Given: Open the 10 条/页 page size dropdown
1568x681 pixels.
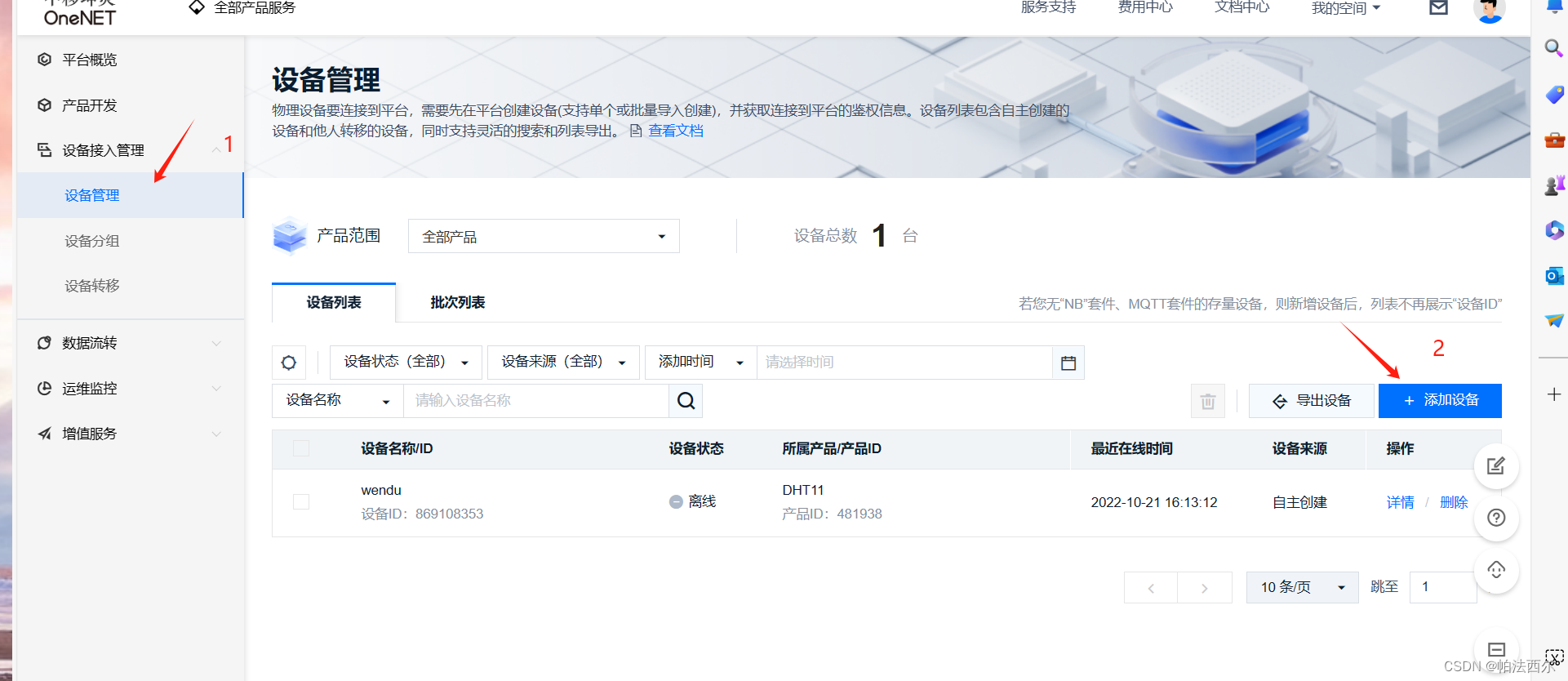Looking at the screenshot, I should 1302,587.
